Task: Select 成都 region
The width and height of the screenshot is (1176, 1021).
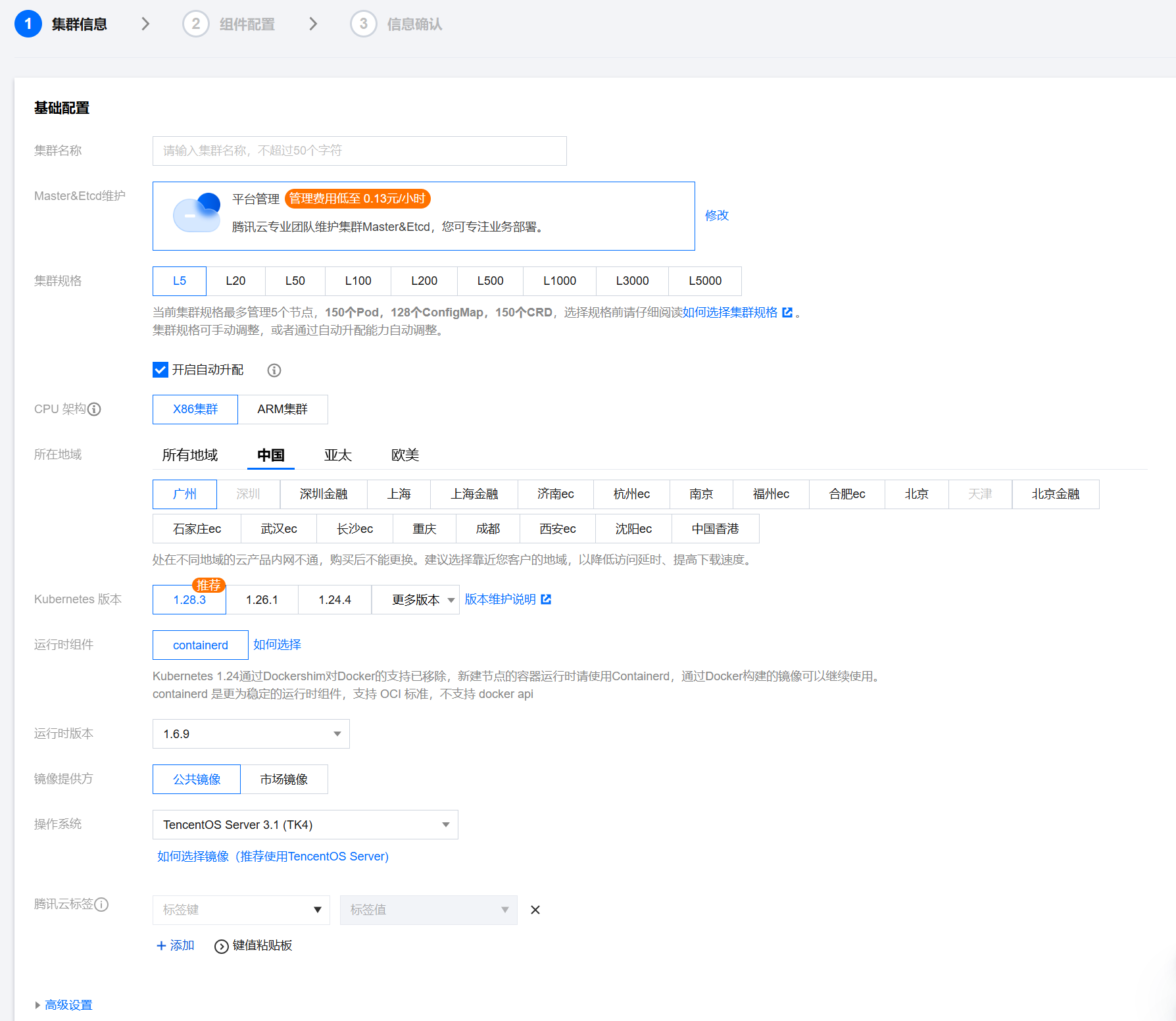Action: click(x=488, y=529)
